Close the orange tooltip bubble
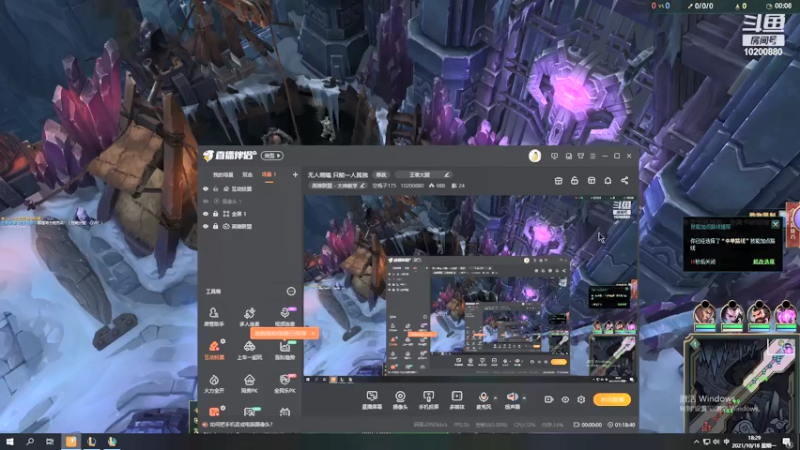The height and width of the screenshot is (450, 800). (313, 333)
